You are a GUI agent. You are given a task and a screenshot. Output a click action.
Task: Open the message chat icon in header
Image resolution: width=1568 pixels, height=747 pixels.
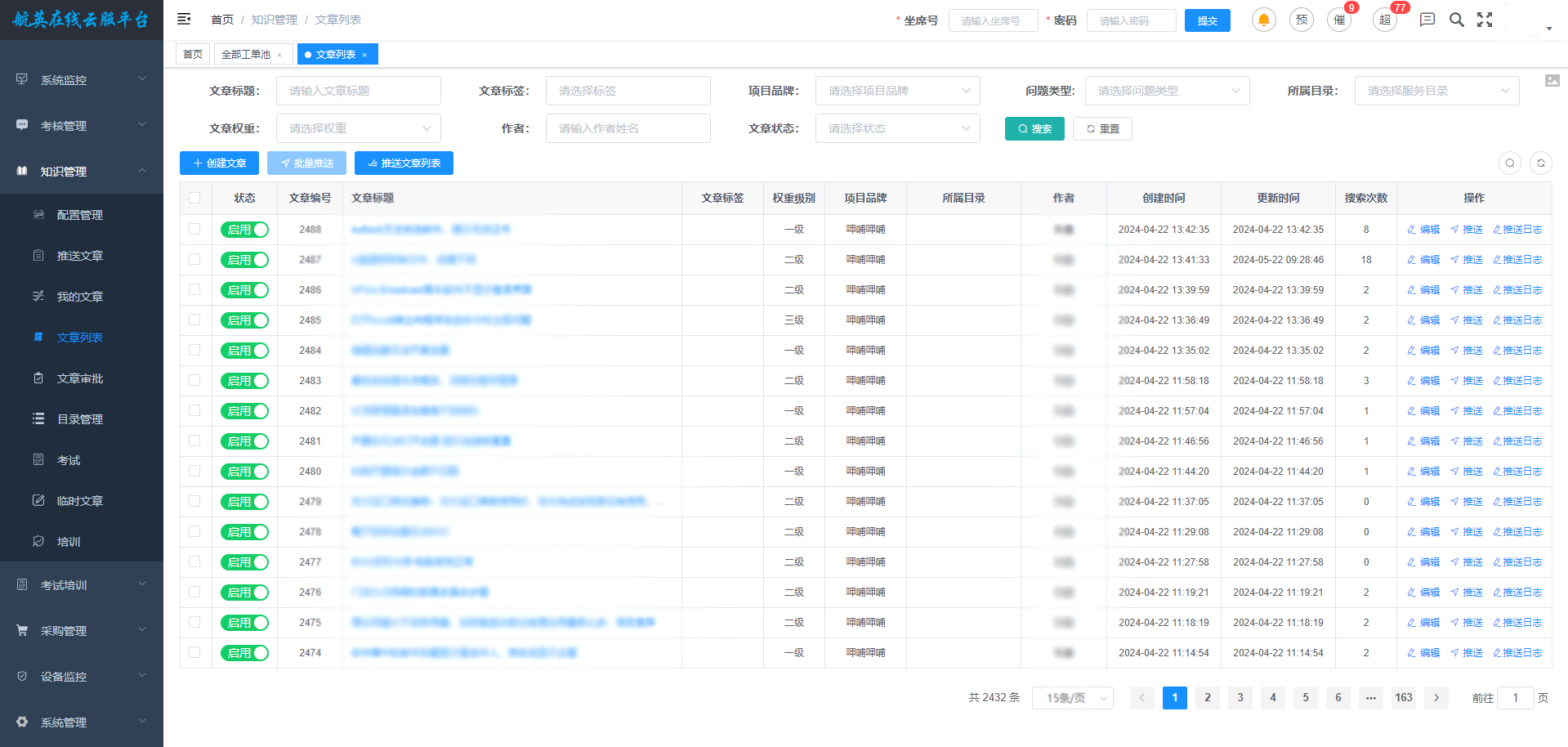[x=1427, y=20]
